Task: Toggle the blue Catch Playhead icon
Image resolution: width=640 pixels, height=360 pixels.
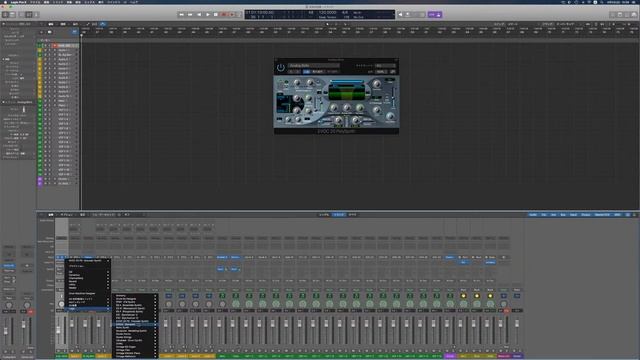Action: coord(103,24)
